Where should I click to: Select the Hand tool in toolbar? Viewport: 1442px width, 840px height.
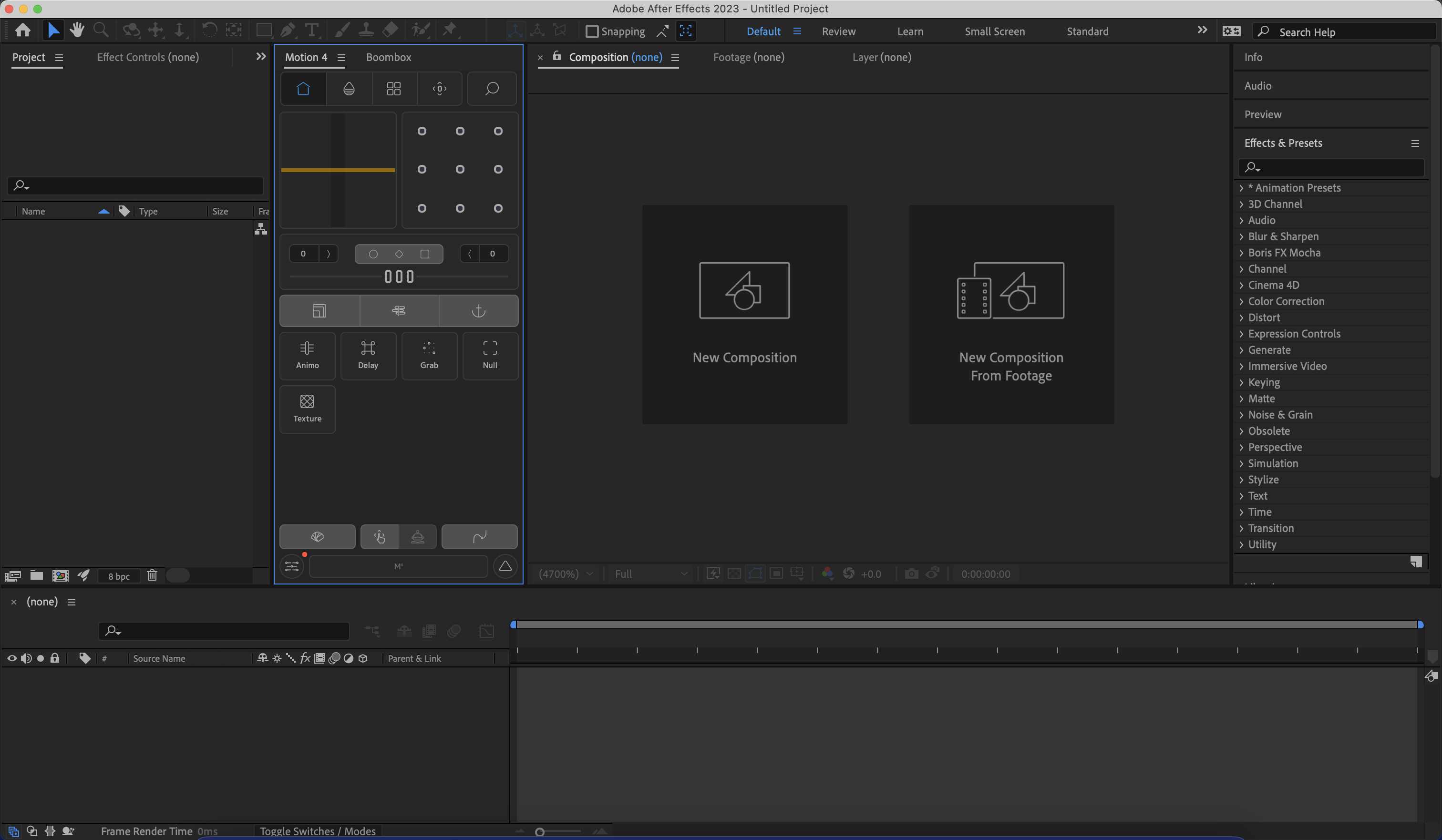[x=77, y=30]
